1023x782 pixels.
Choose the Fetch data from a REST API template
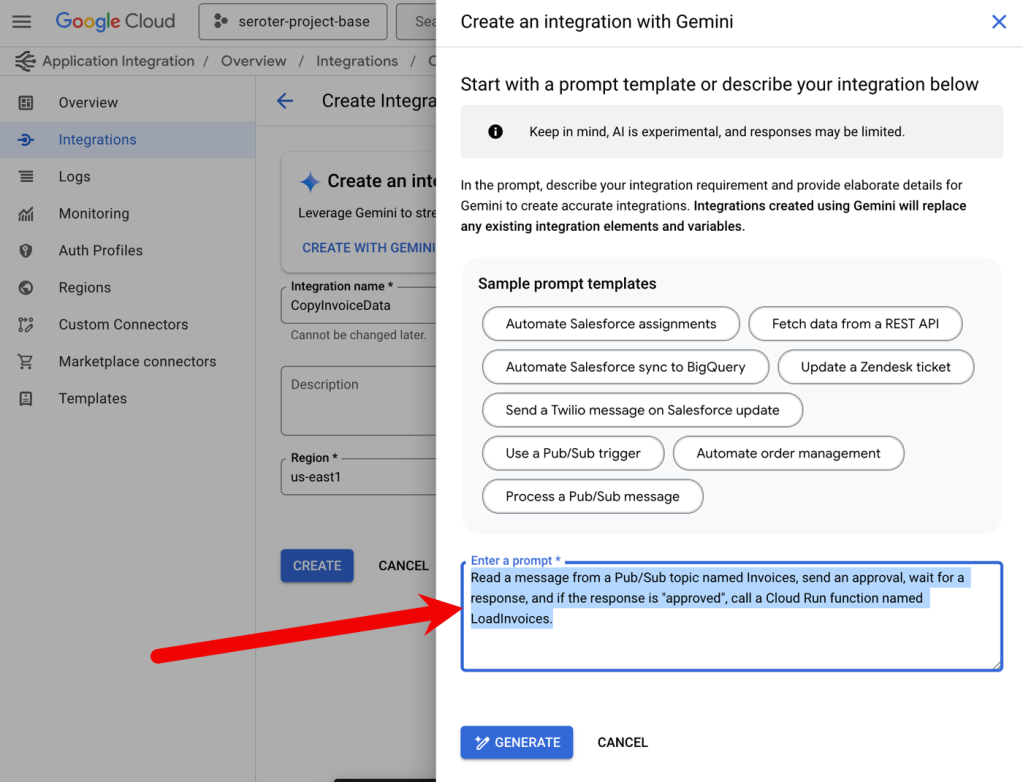point(856,324)
